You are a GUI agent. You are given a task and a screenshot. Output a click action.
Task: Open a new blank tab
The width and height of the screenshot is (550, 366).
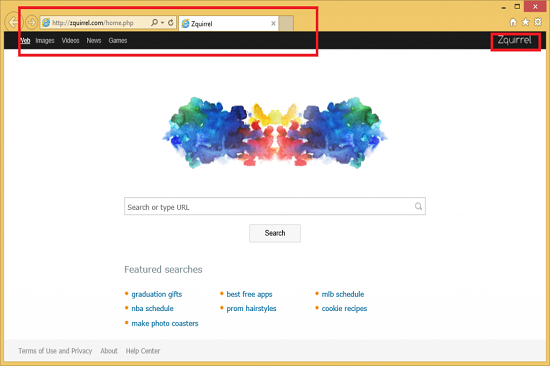pyautogui.click(x=286, y=23)
